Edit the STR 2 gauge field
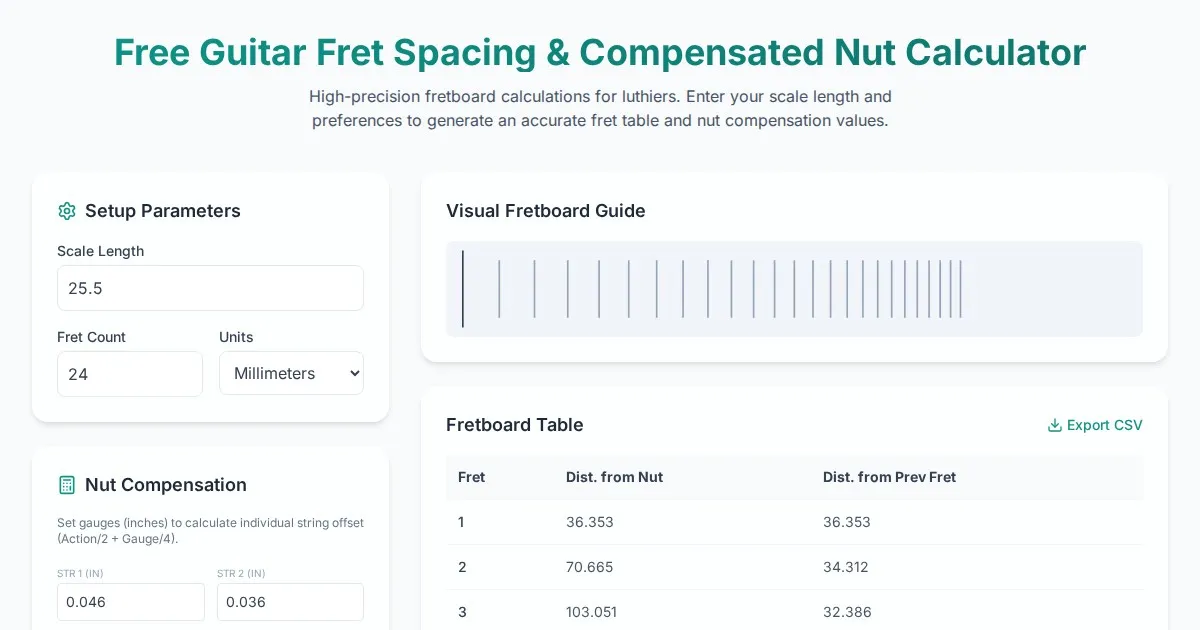Image resolution: width=1200 pixels, height=630 pixels. click(290, 602)
